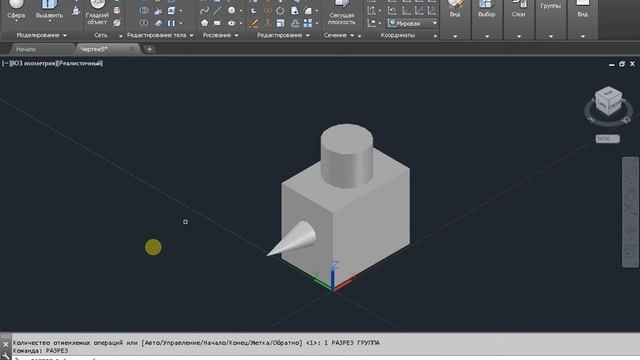640x360 pixels.
Task: Open the Координаты panel dialog launcher
Action: click(435, 36)
